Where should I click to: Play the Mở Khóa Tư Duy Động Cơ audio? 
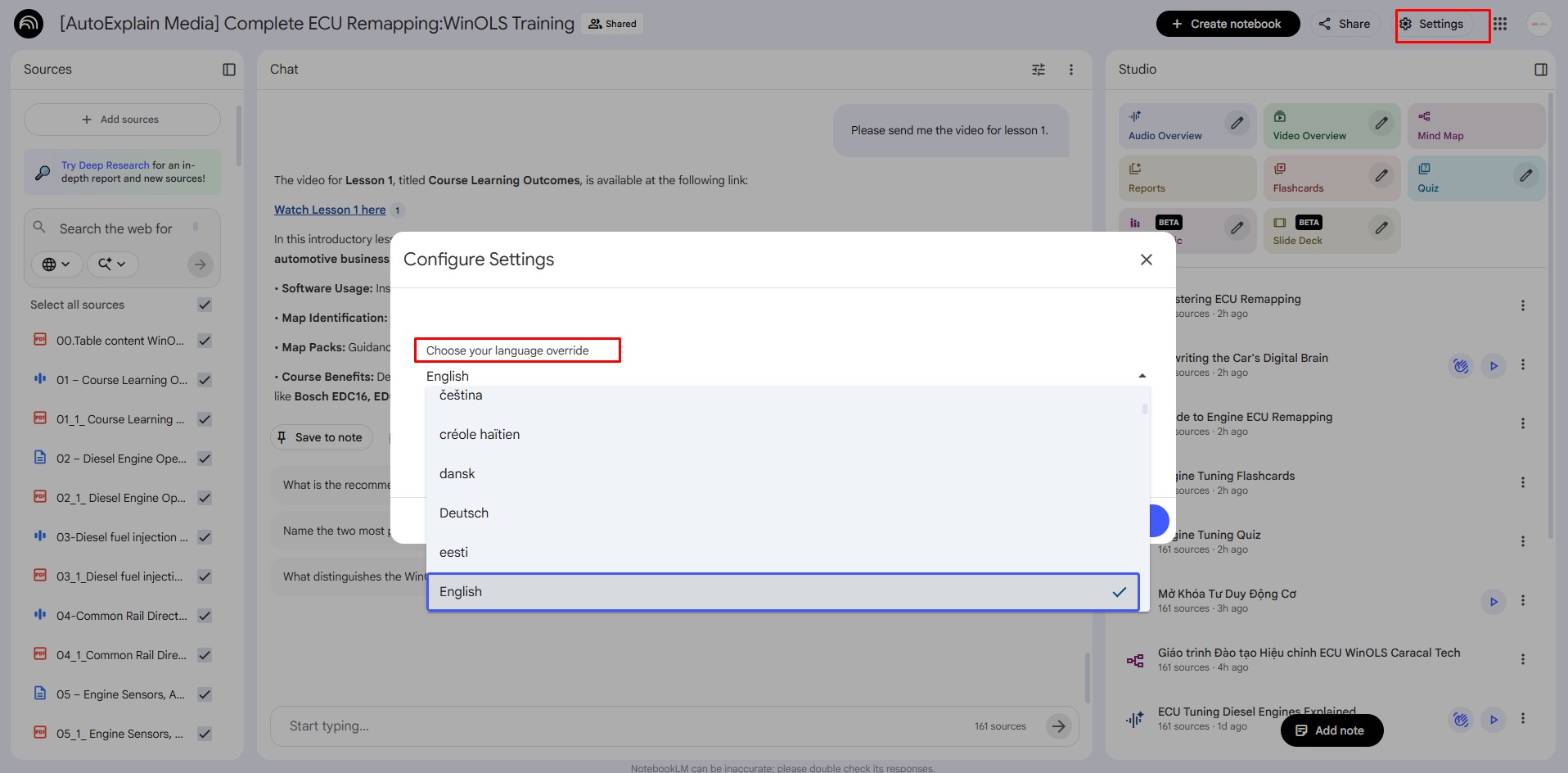[1493, 601]
